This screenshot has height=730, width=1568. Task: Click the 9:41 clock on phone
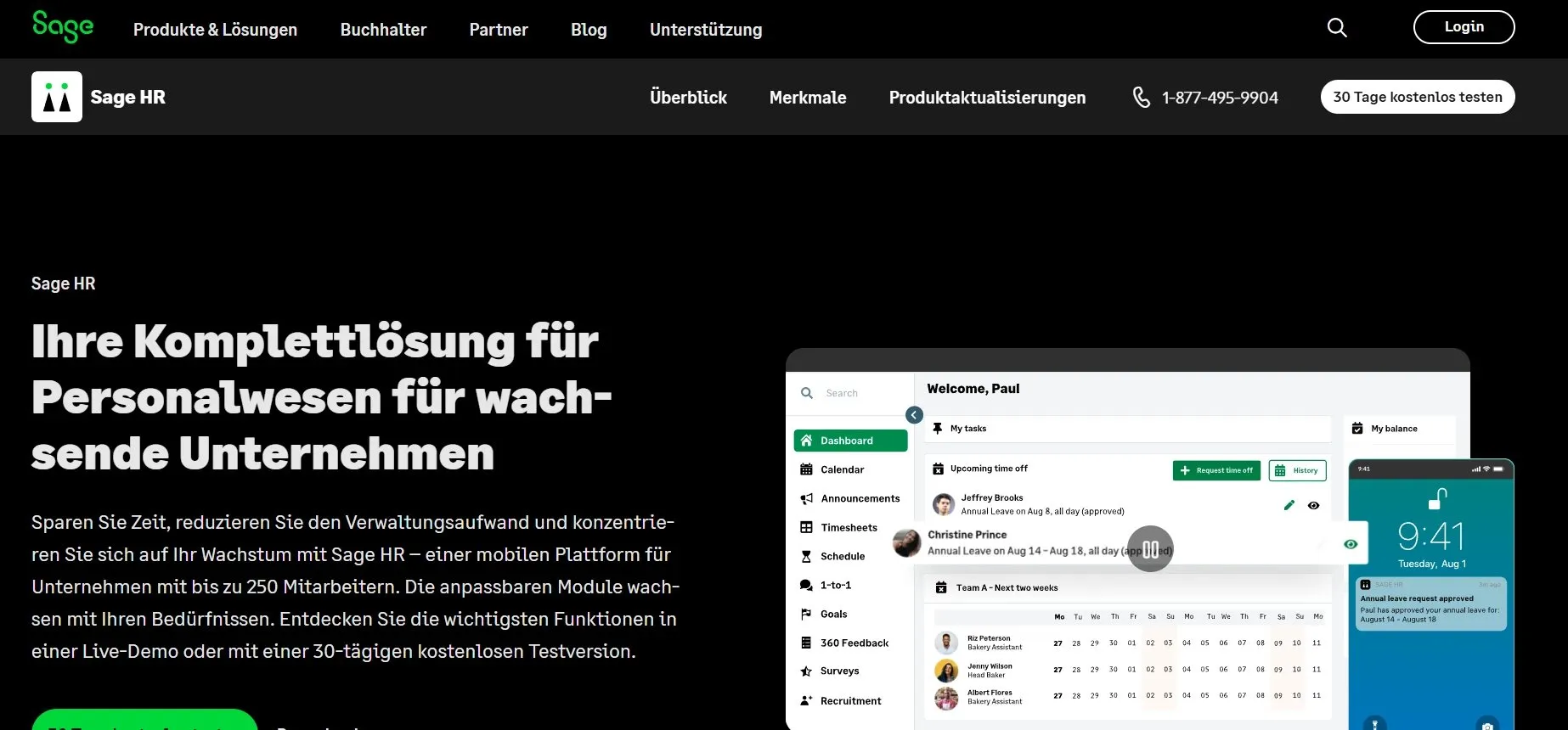click(x=1431, y=536)
